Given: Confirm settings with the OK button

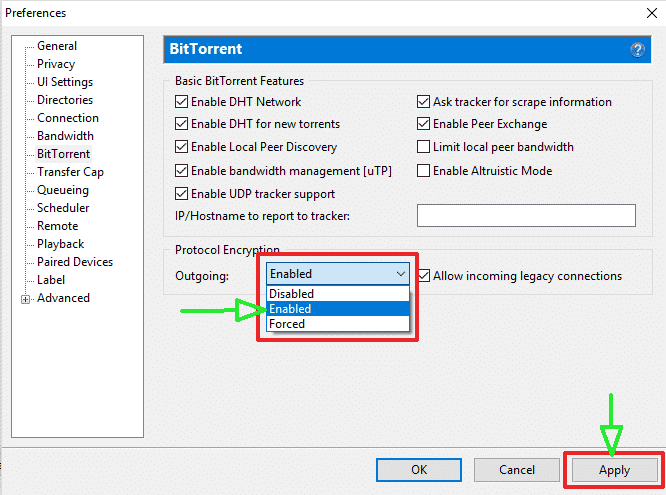Looking at the screenshot, I should [419, 470].
